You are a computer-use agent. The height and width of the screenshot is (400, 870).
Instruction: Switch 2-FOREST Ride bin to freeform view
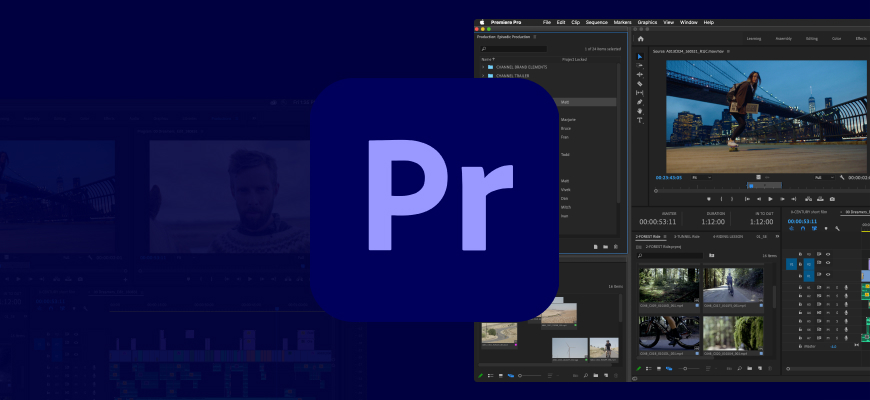coord(669,368)
